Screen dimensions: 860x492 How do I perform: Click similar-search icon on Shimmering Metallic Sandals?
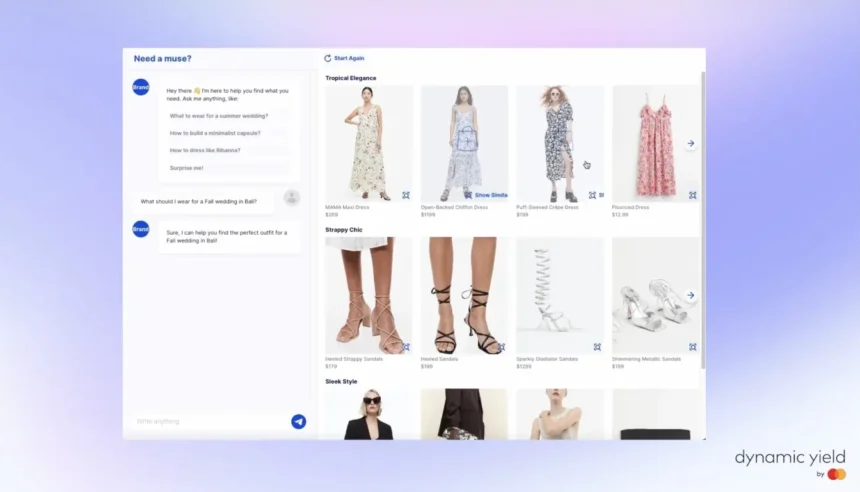pos(693,347)
